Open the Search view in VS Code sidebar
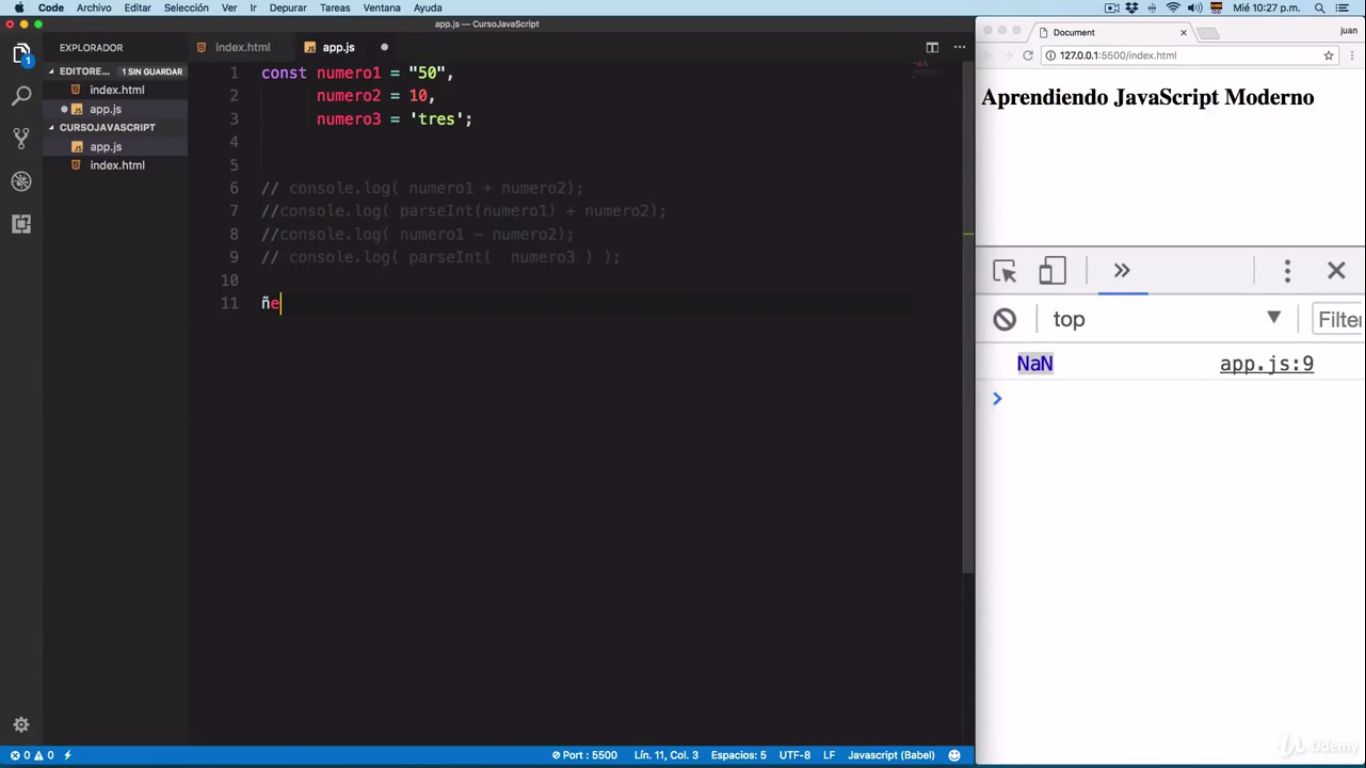This screenshot has width=1366, height=768. [x=21, y=95]
